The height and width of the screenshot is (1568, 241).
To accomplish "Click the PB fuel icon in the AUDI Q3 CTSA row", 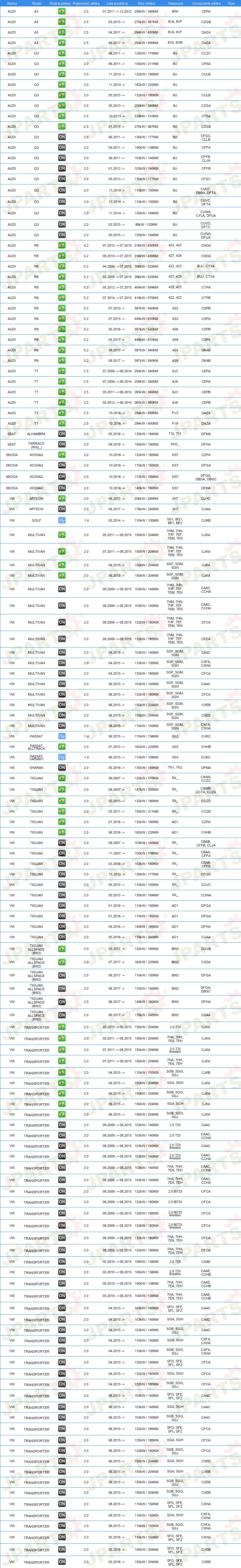I will [x=62, y=116].
